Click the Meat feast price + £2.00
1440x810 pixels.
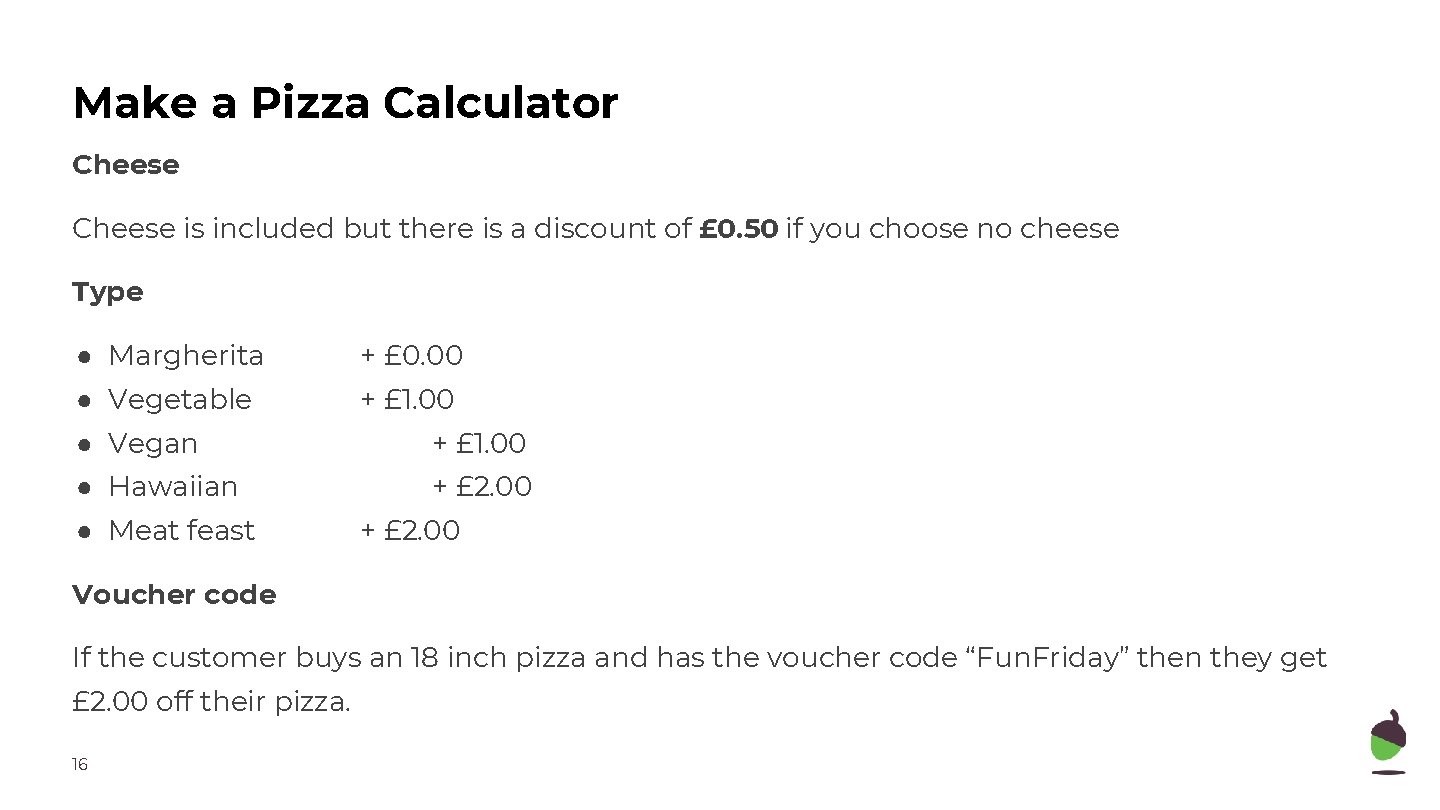click(x=410, y=531)
